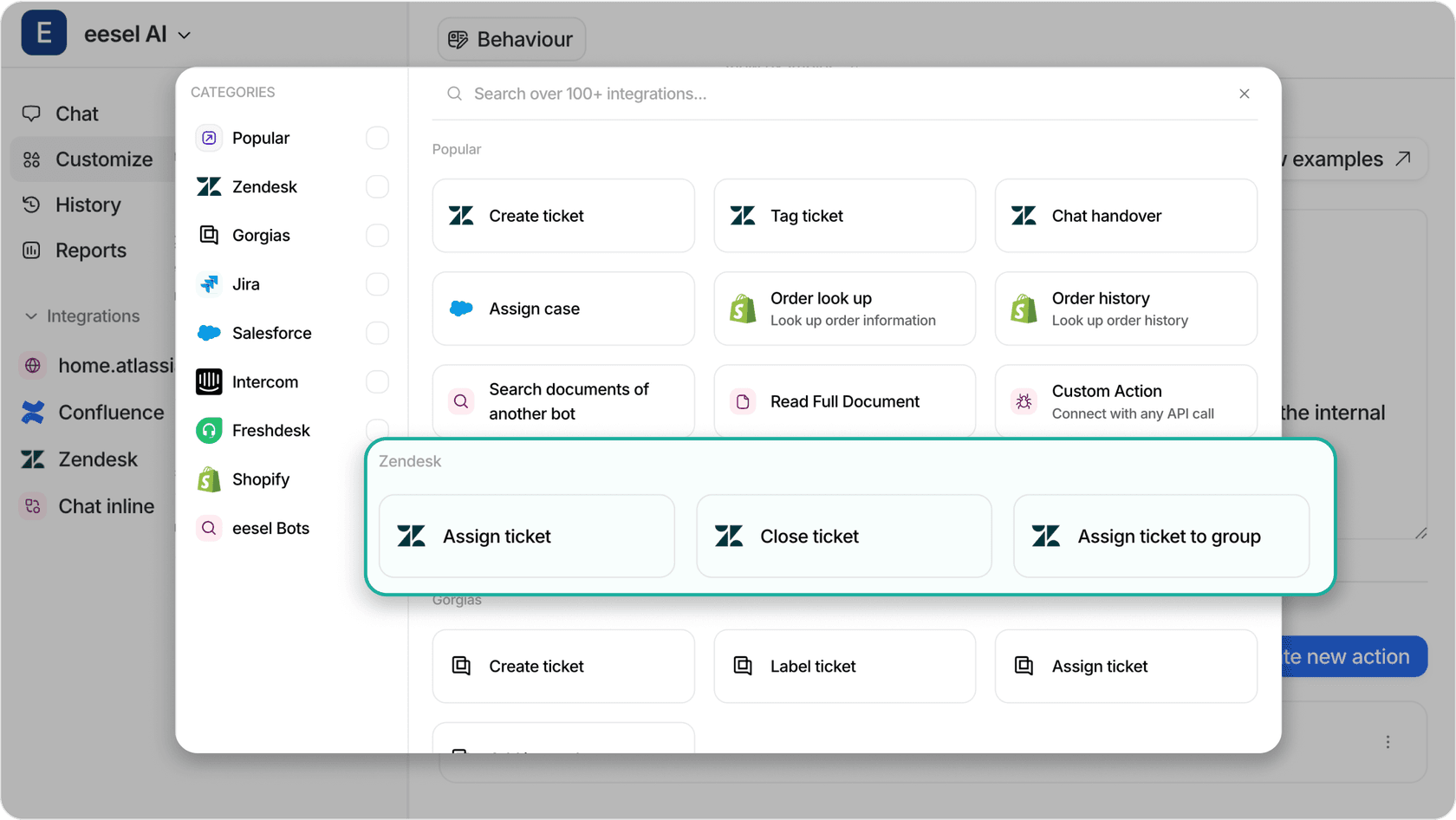Click the E workspace logo
This screenshot has width=1456, height=820.
(44, 33)
